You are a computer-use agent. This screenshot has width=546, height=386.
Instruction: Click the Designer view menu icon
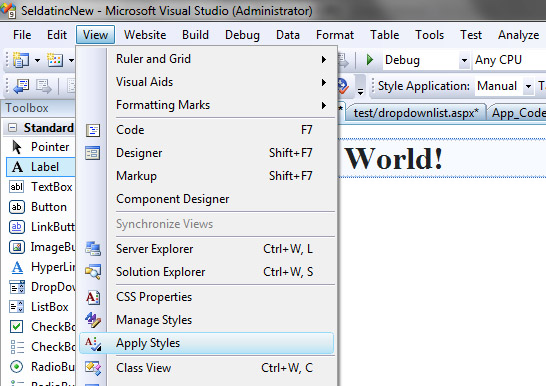92,153
